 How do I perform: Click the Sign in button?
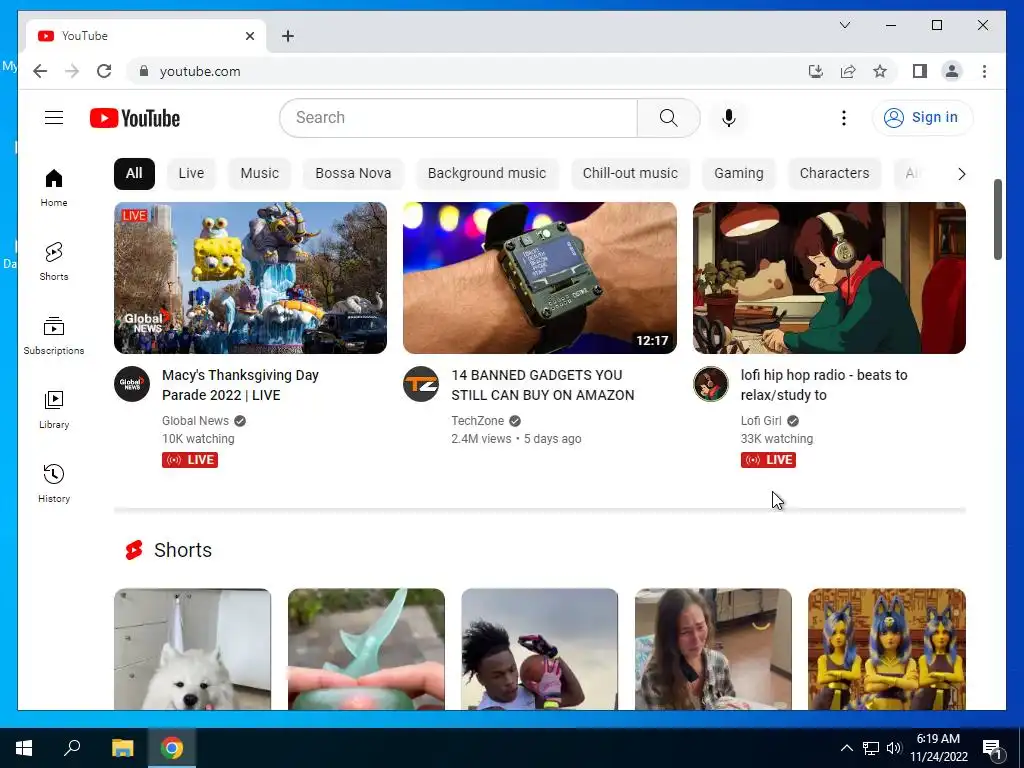point(922,118)
